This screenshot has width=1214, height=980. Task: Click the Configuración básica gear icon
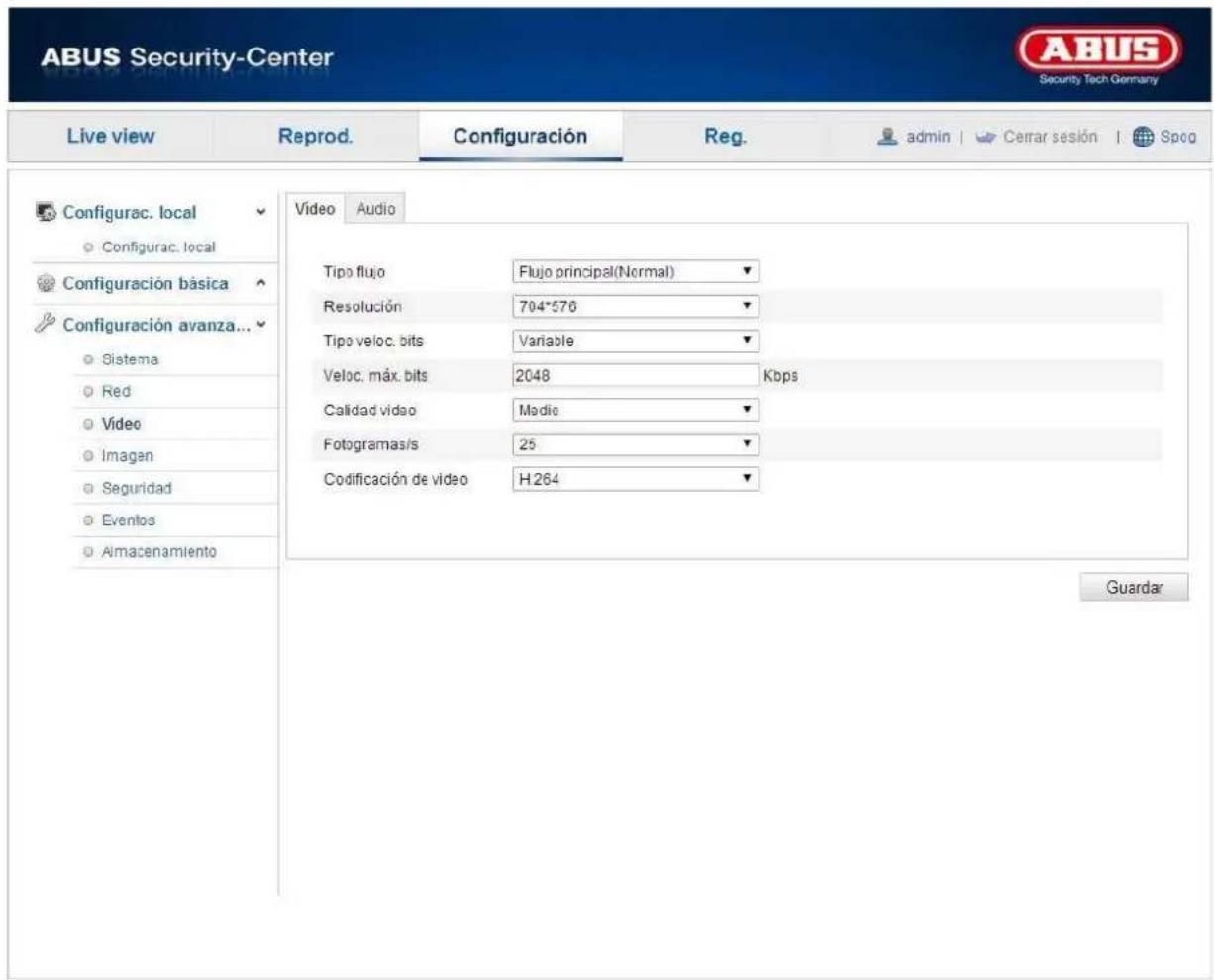[x=46, y=284]
